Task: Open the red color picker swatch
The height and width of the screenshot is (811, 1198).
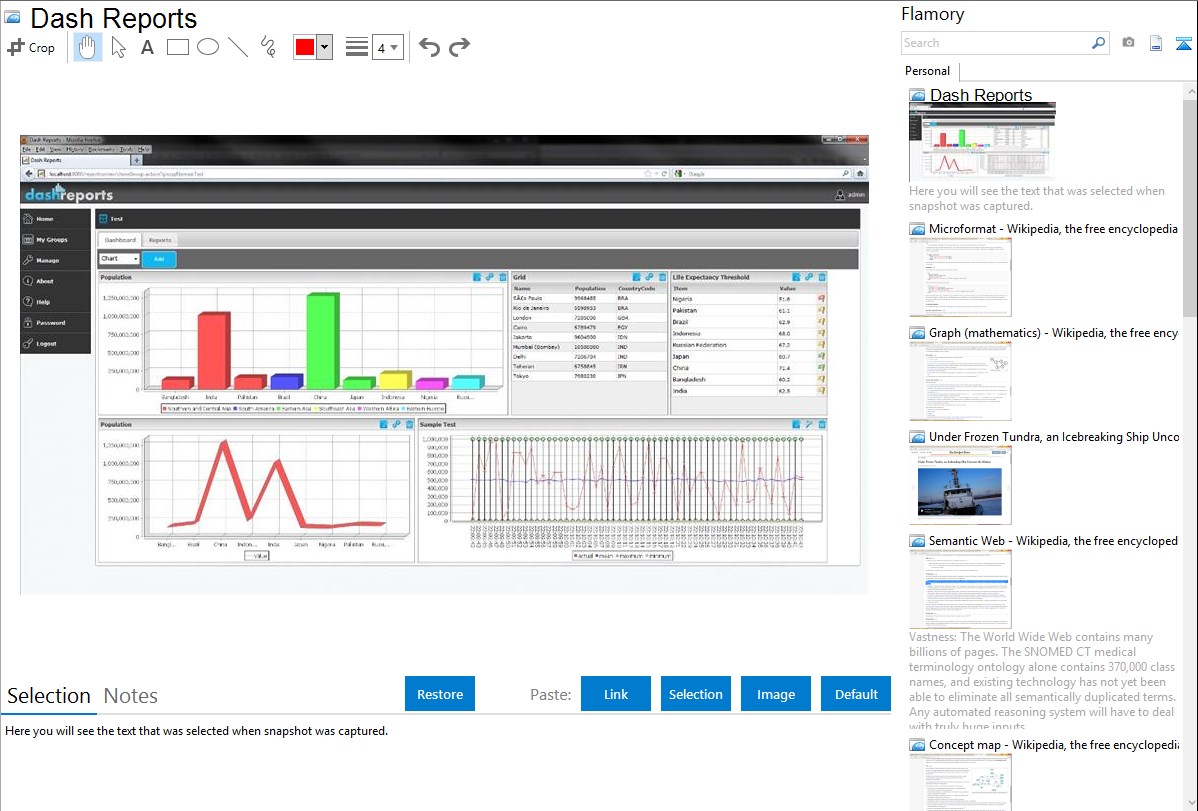Action: (x=305, y=47)
